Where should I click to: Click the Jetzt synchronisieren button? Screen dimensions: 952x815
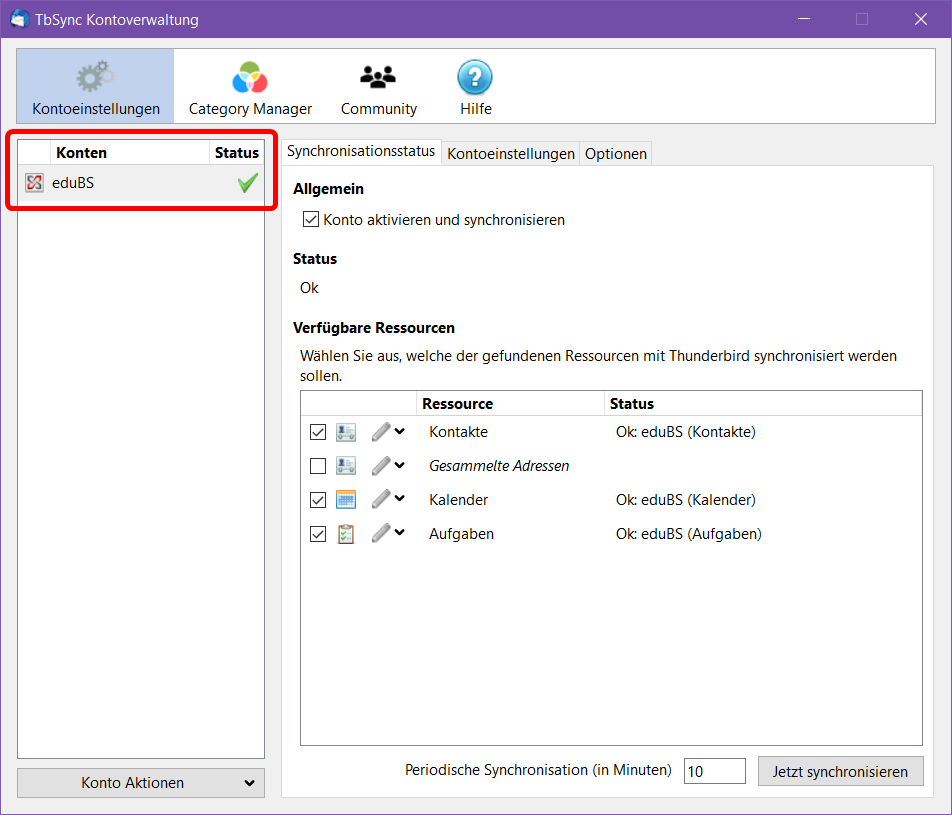click(x=840, y=771)
